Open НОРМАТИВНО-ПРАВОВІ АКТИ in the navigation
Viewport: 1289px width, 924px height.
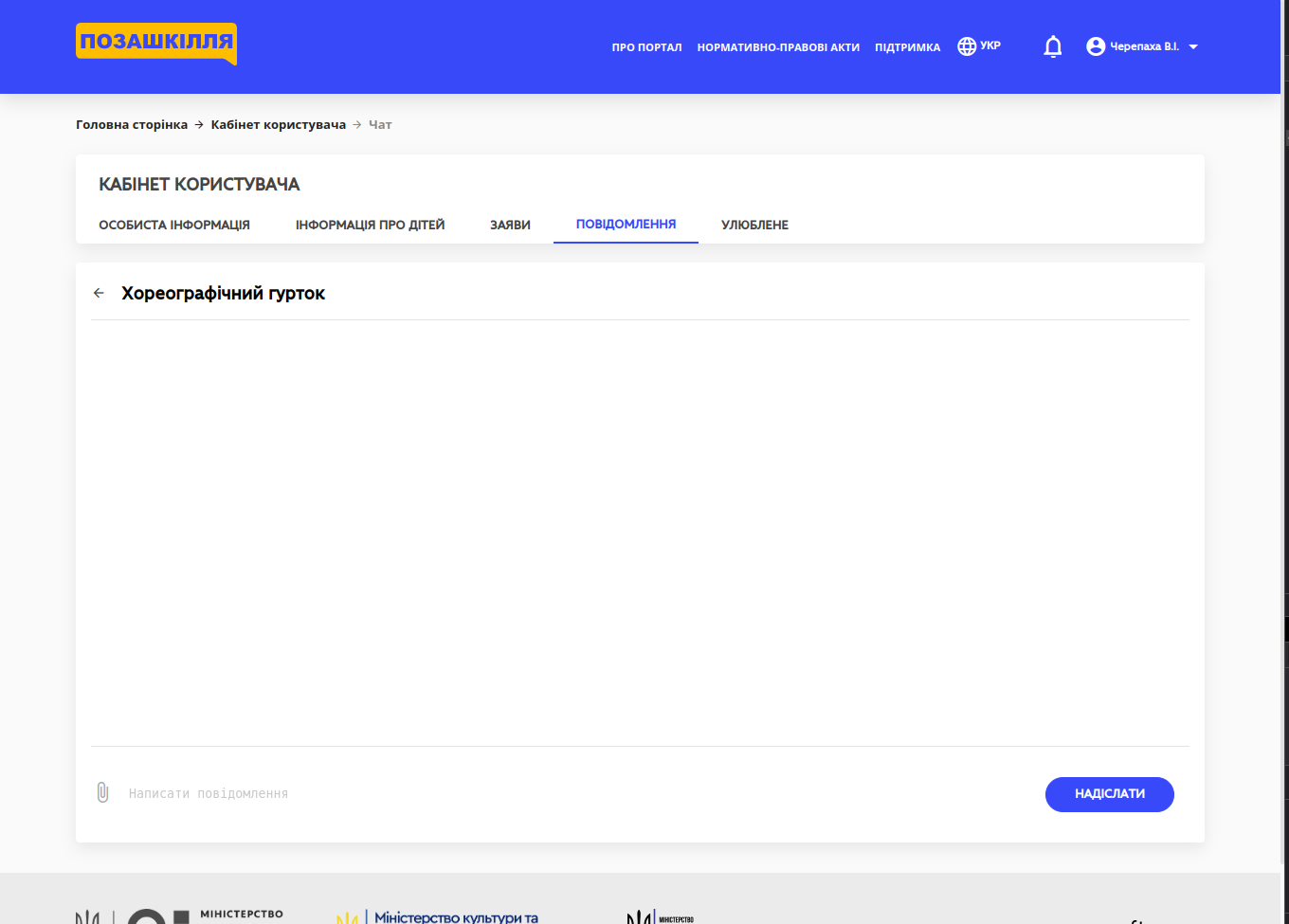[x=778, y=46]
